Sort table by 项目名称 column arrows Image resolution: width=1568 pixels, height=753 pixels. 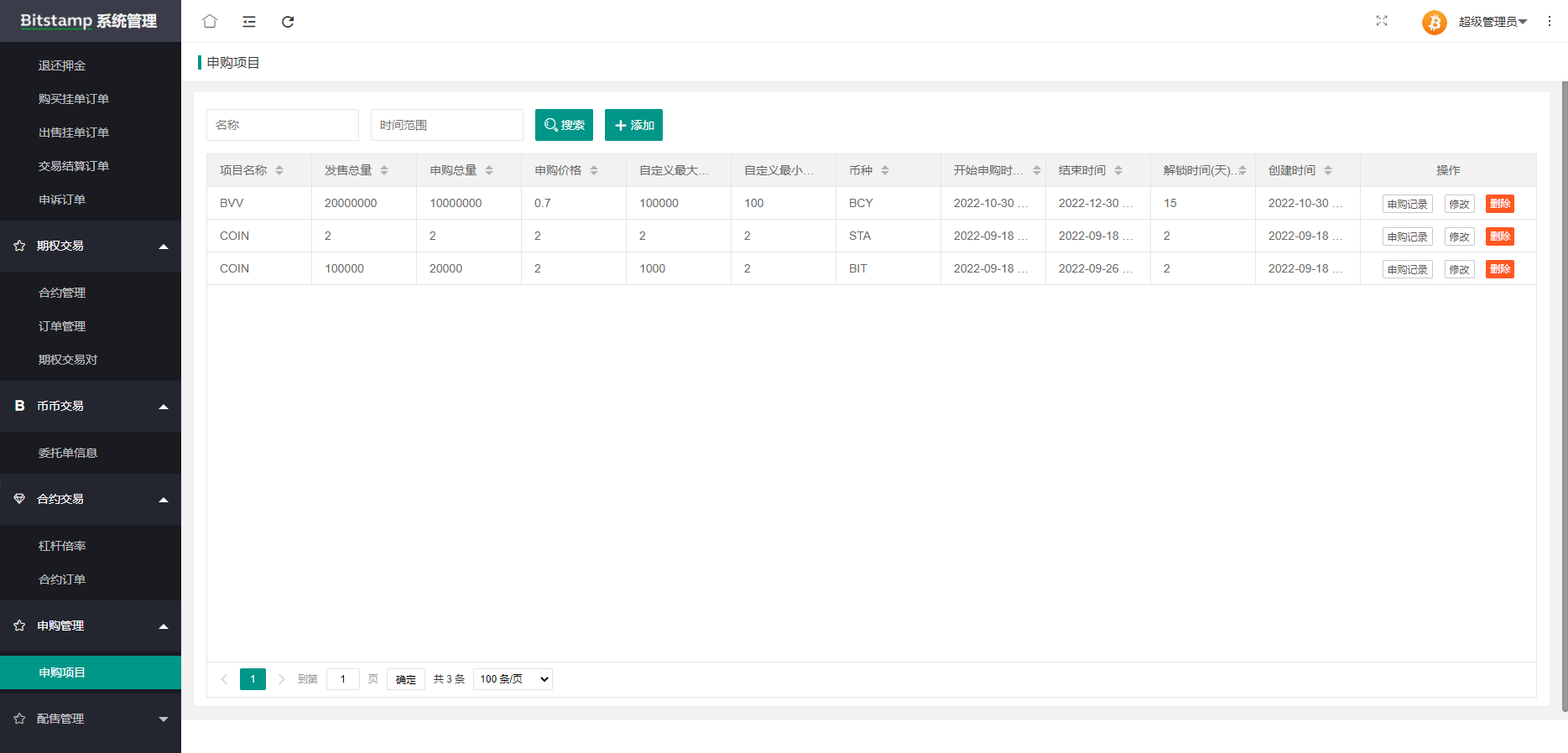tap(279, 170)
